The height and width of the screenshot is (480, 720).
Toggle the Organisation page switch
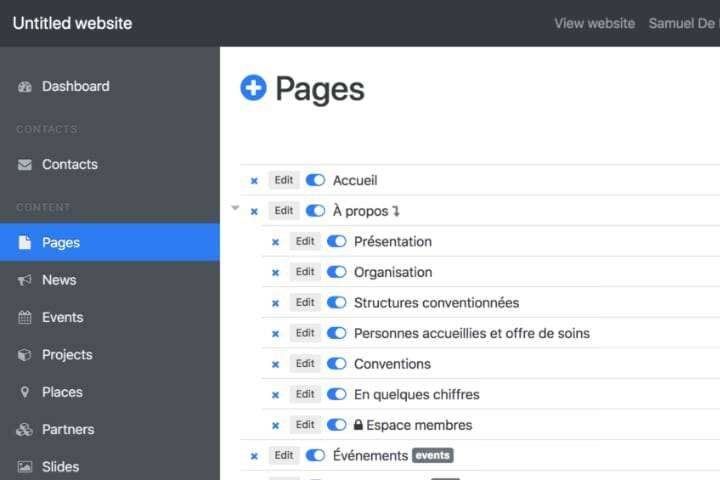337,272
